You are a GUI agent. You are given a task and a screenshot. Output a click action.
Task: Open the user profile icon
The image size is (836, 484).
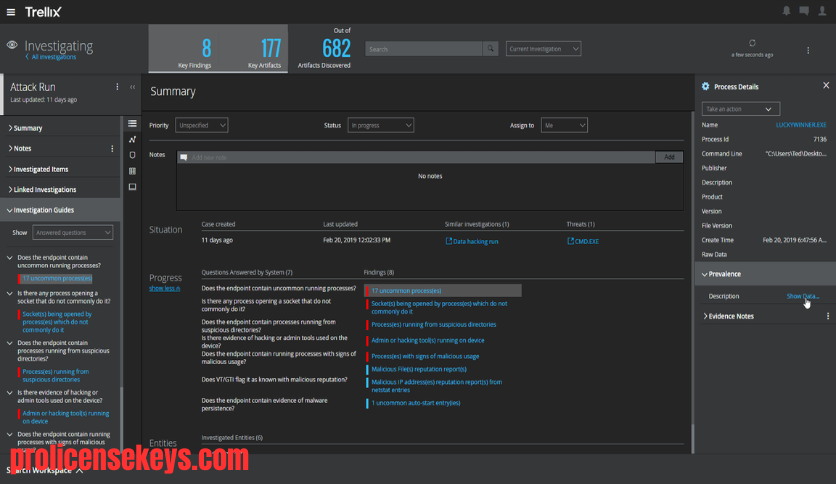822,11
